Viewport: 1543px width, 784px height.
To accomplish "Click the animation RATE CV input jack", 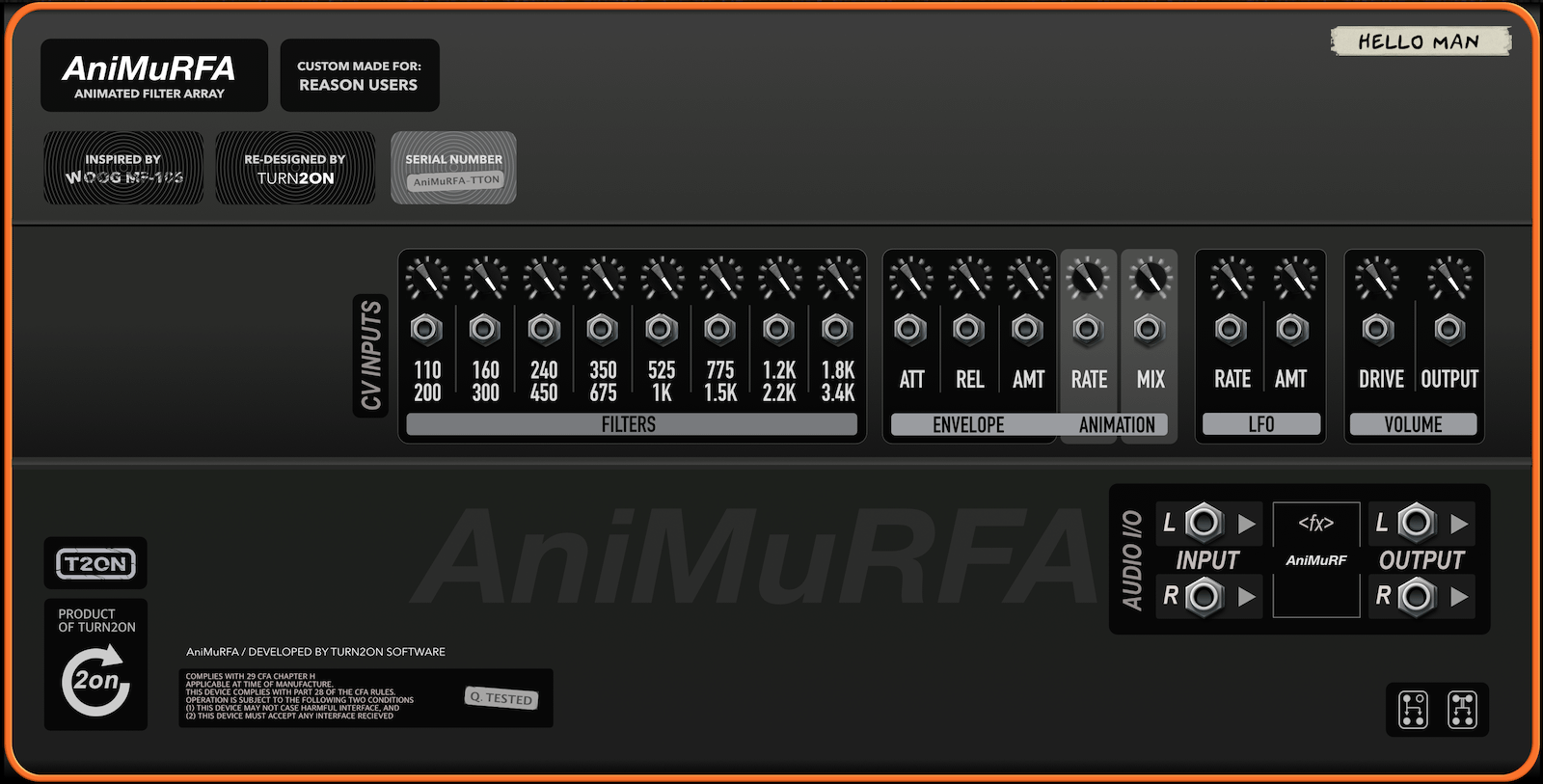I will coord(1088,330).
